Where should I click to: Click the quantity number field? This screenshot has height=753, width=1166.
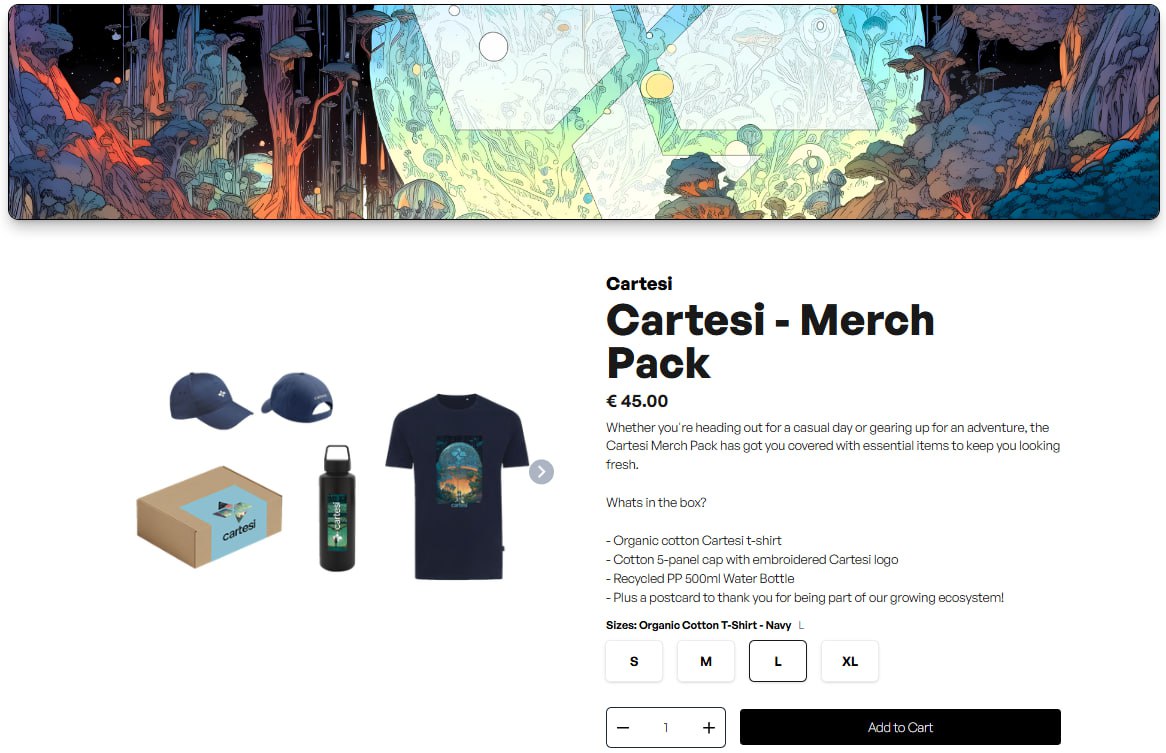pyautogui.click(x=666, y=728)
